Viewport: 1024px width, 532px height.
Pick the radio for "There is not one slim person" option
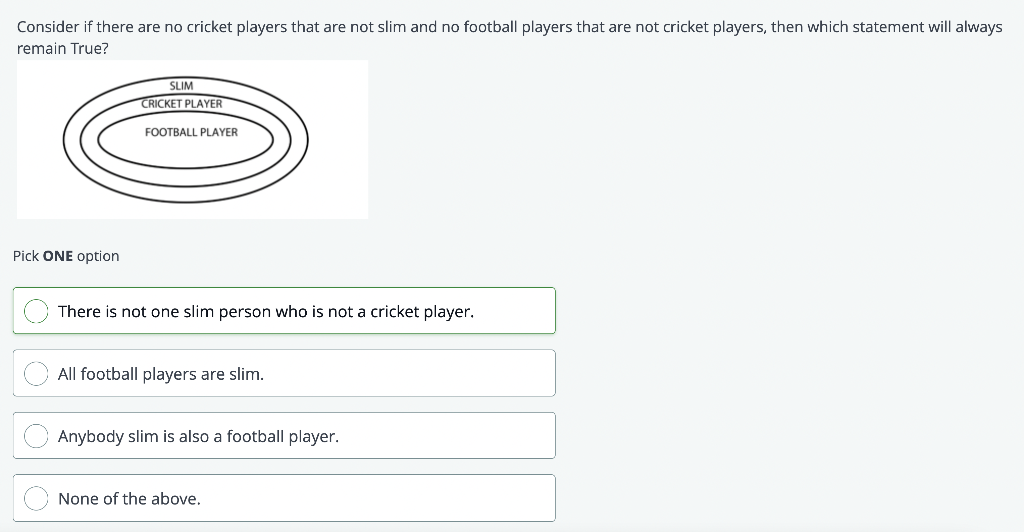[x=37, y=312]
